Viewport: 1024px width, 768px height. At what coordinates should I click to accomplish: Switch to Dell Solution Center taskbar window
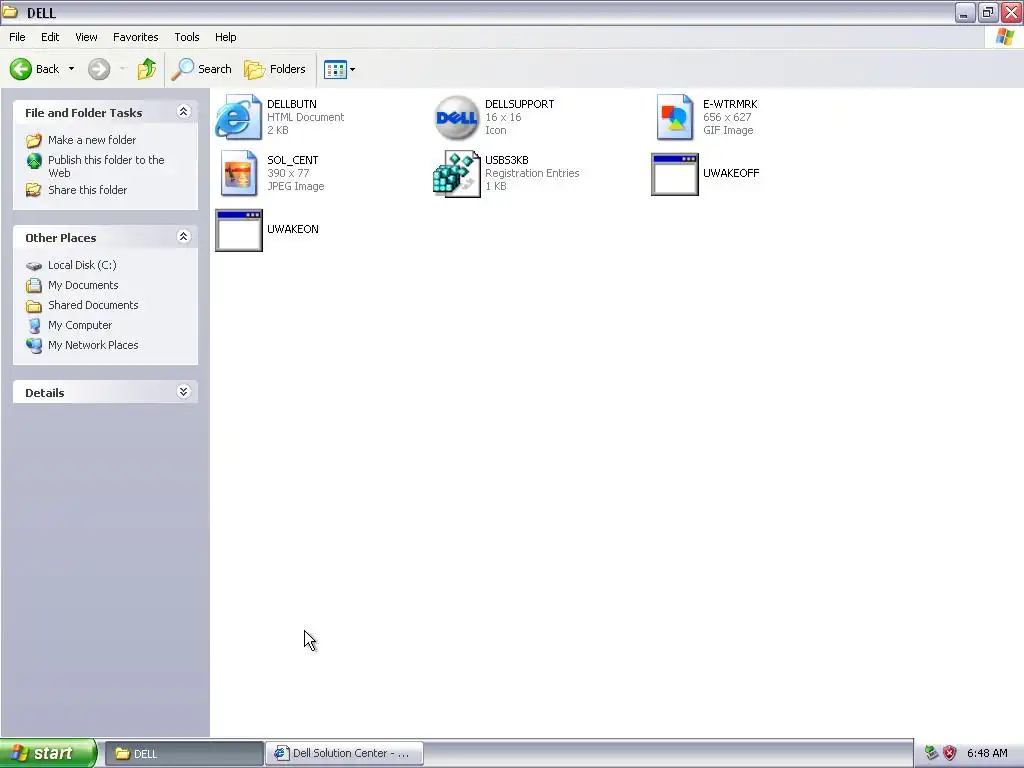tap(344, 753)
